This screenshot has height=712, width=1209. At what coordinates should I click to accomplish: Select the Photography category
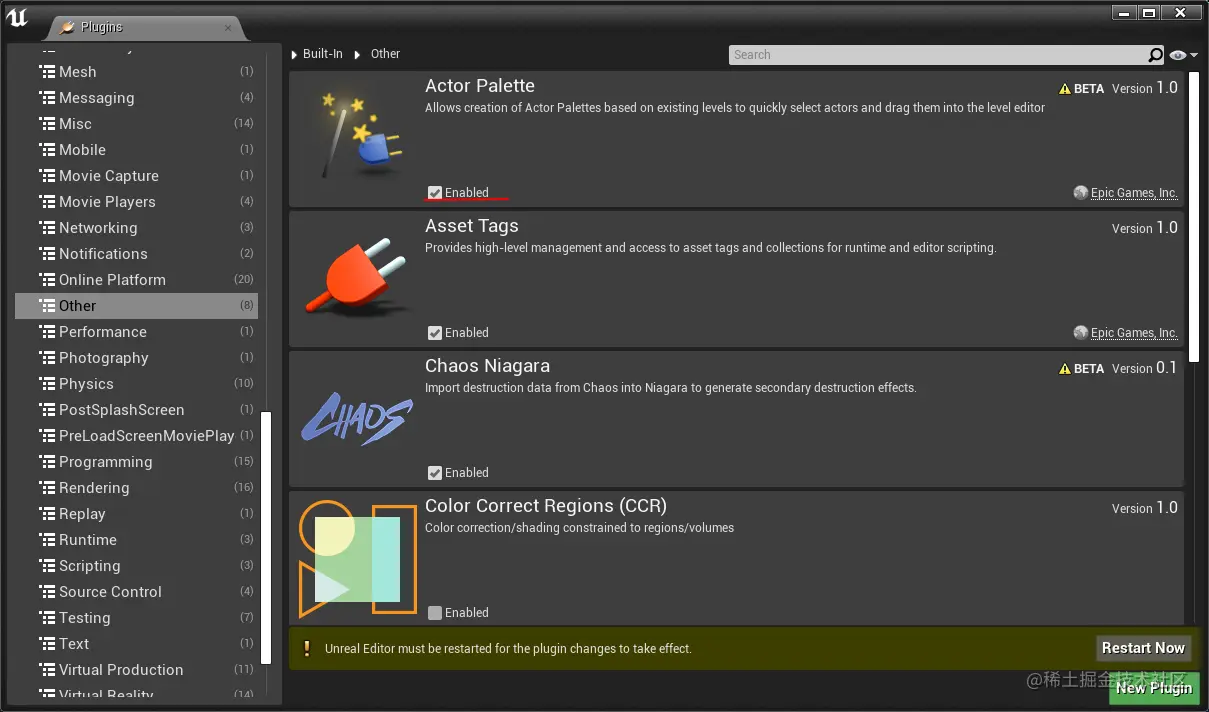tap(136, 358)
